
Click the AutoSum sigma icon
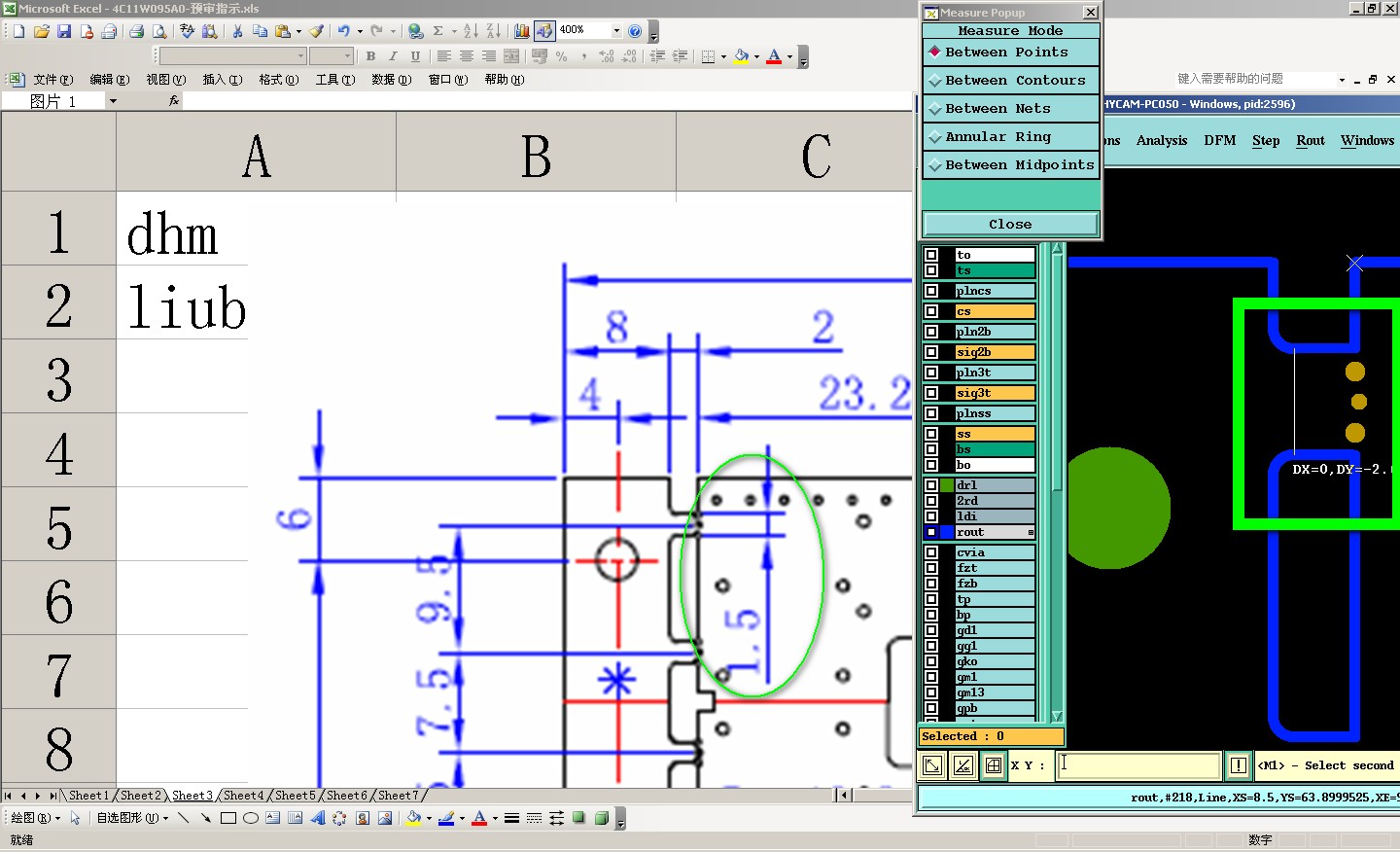tap(438, 31)
